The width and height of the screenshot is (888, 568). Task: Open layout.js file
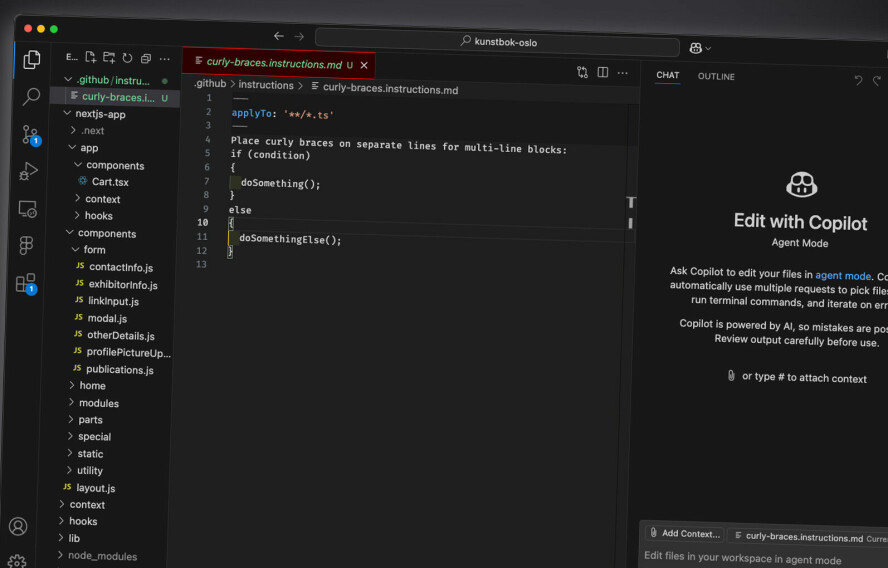[95, 488]
